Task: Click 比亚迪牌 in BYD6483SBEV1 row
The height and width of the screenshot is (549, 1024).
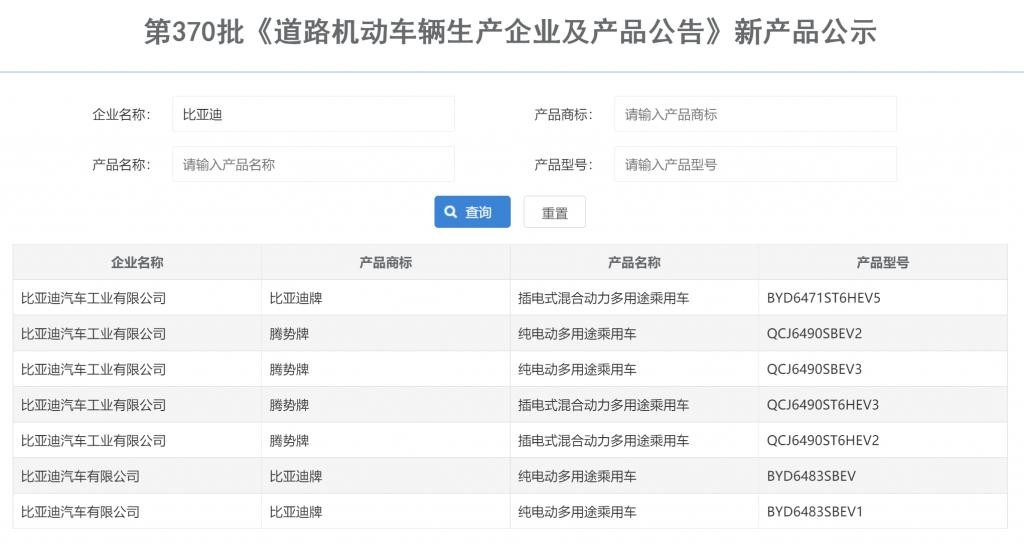Action: point(296,512)
